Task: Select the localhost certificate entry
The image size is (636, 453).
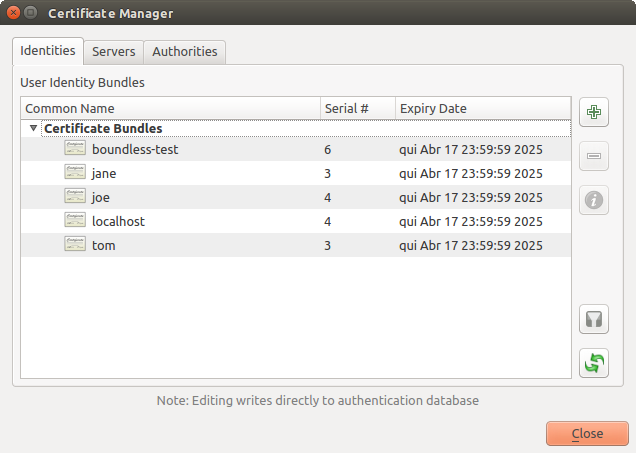Action: pyautogui.click(x=118, y=221)
